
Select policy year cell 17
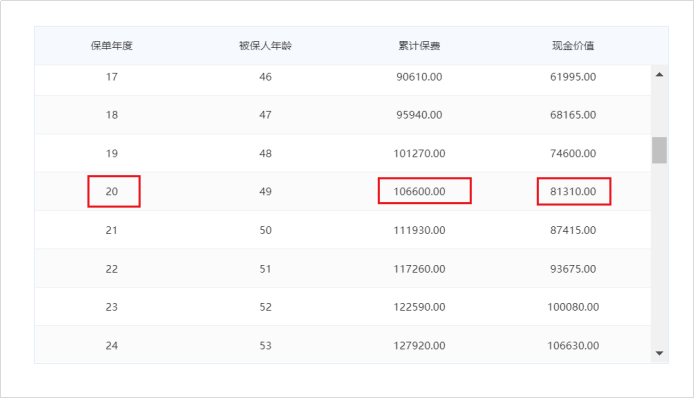tap(112, 77)
